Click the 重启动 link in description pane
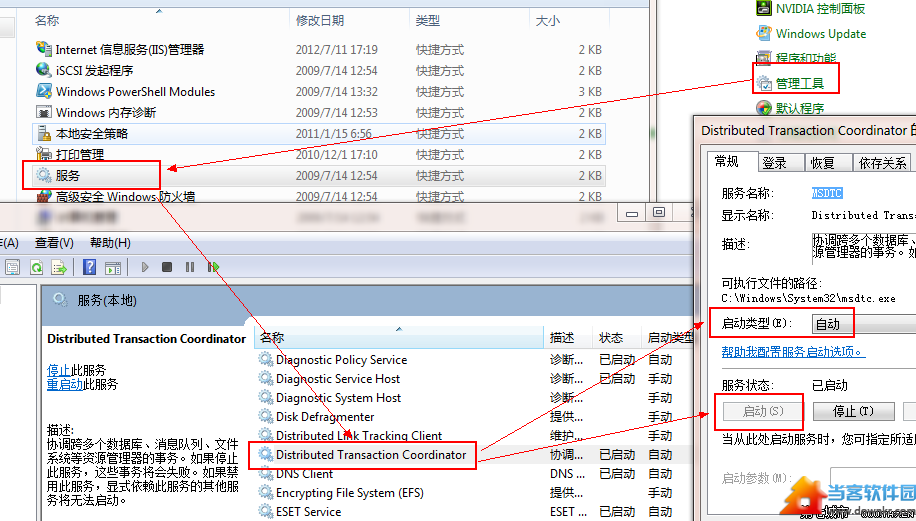916x521 pixels. tap(65, 384)
